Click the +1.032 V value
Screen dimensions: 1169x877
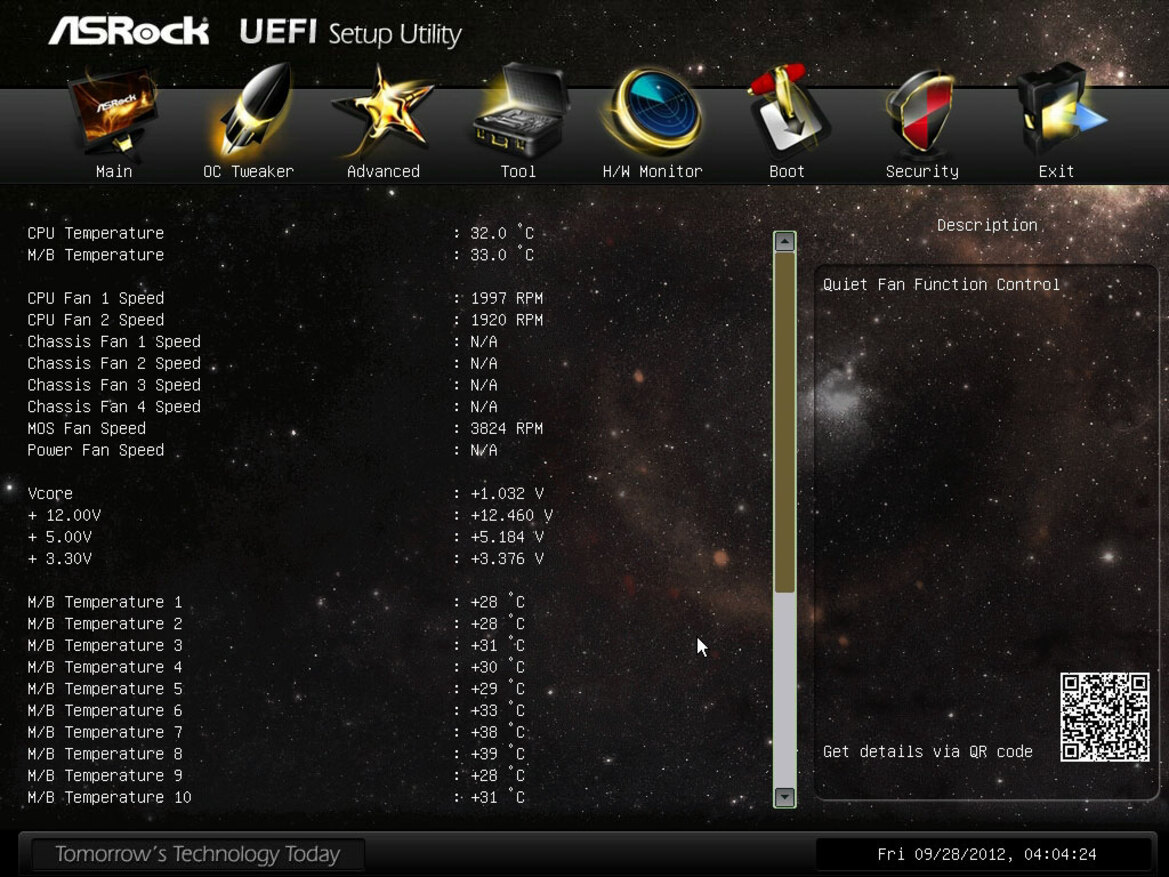507,494
